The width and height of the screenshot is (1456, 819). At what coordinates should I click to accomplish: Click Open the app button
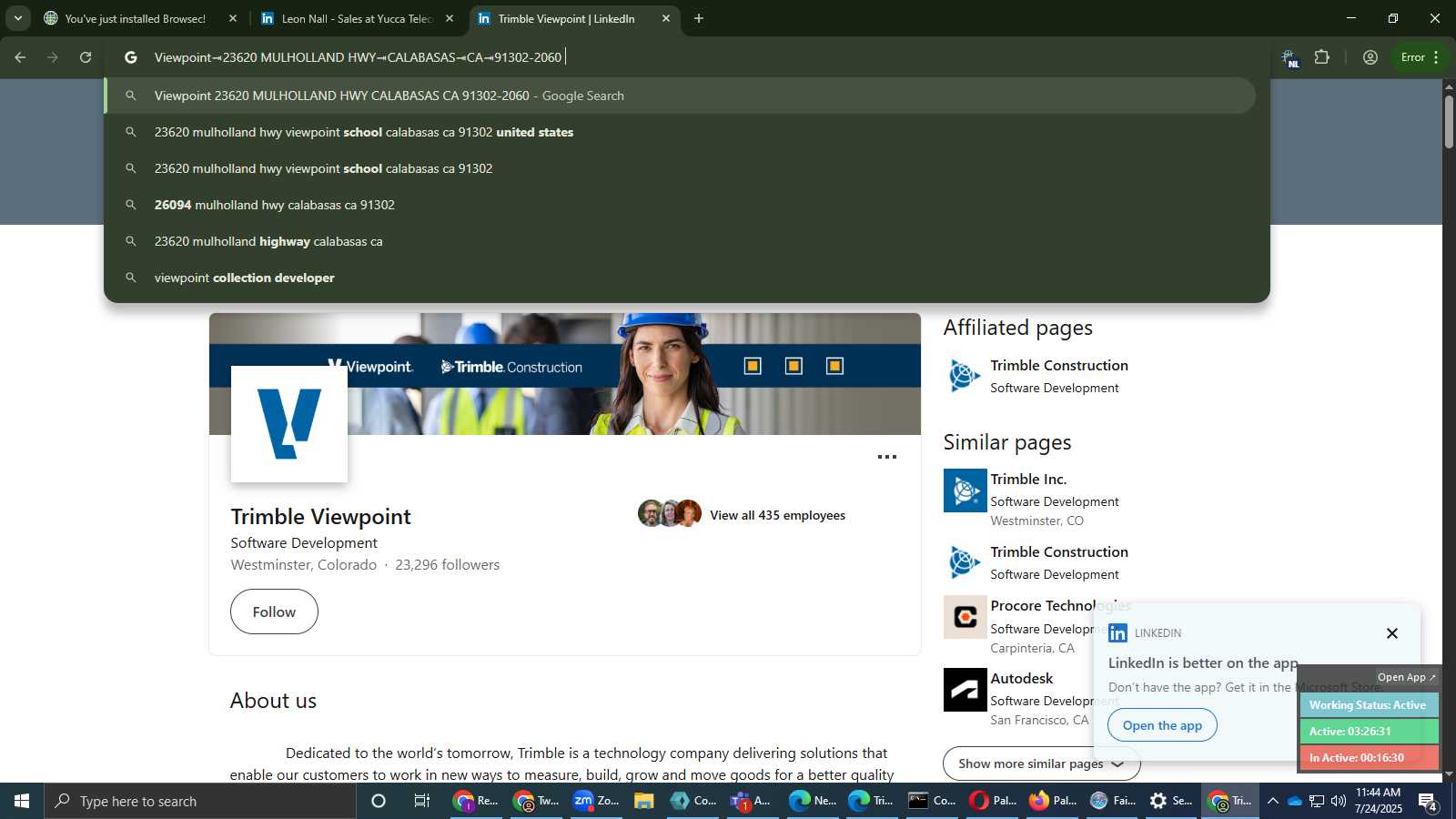tap(1162, 725)
